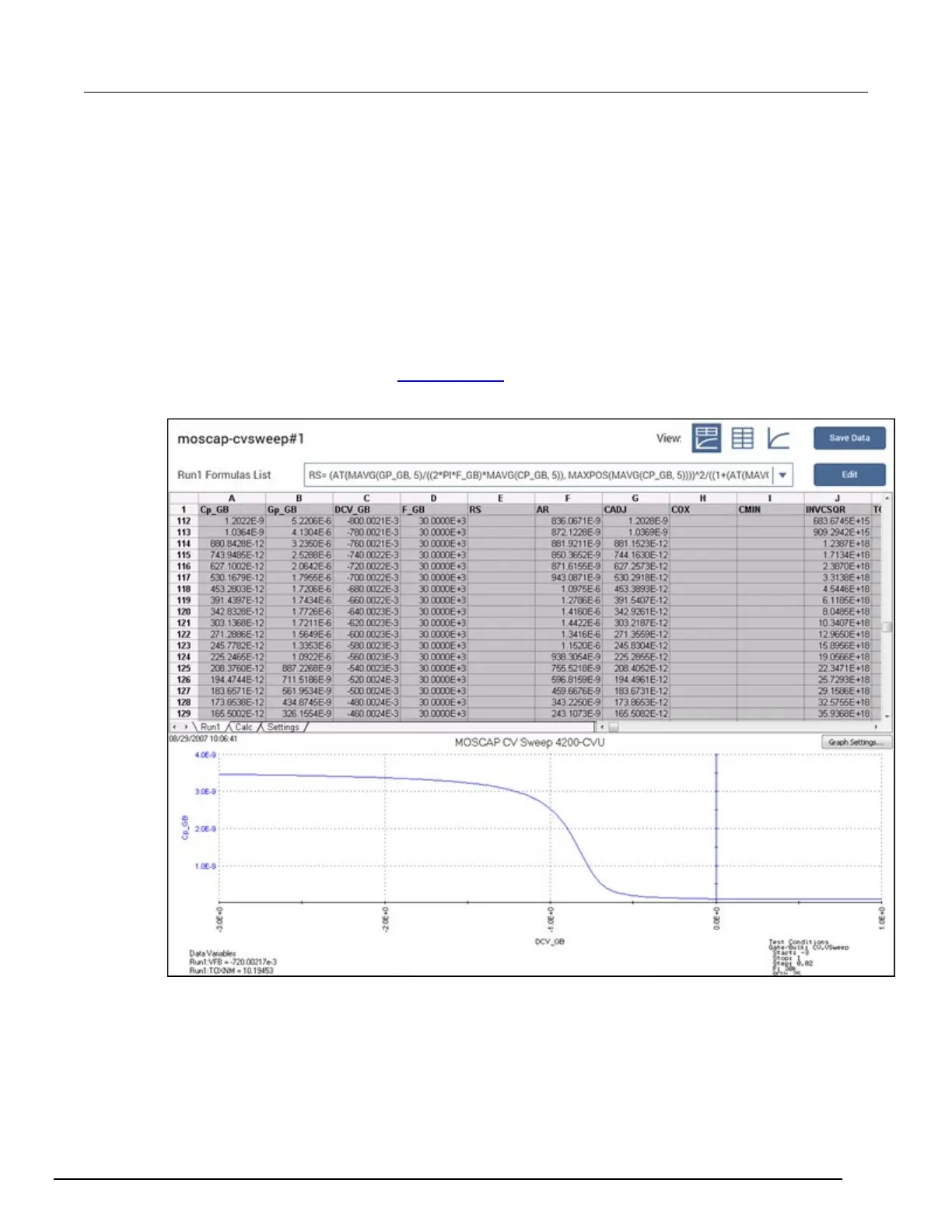The width and height of the screenshot is (952, 1232).
Task: Click the RS formula text field
Action: [538, 475]
